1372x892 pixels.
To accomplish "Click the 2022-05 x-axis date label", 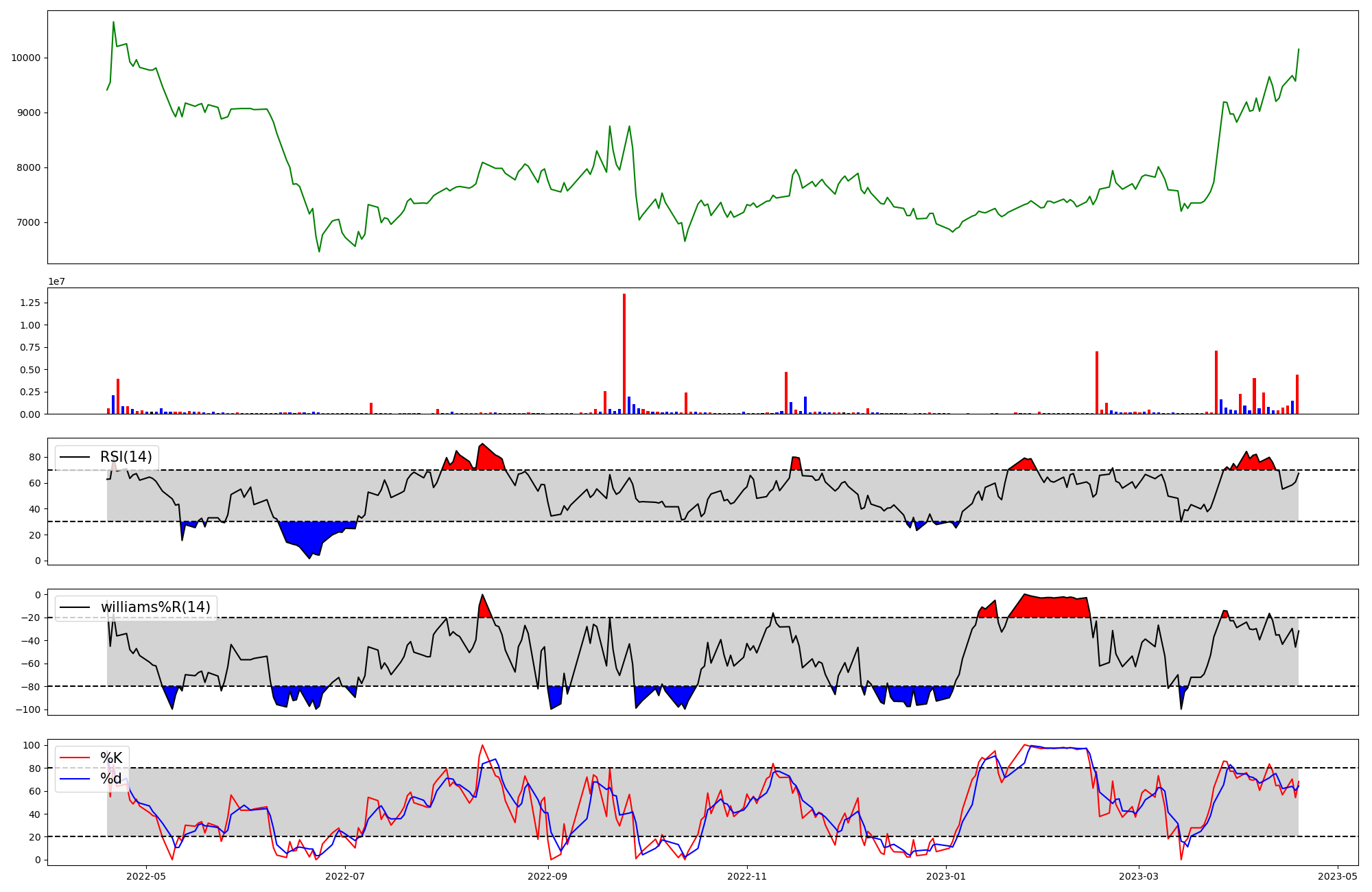I will tap(146, 876).
